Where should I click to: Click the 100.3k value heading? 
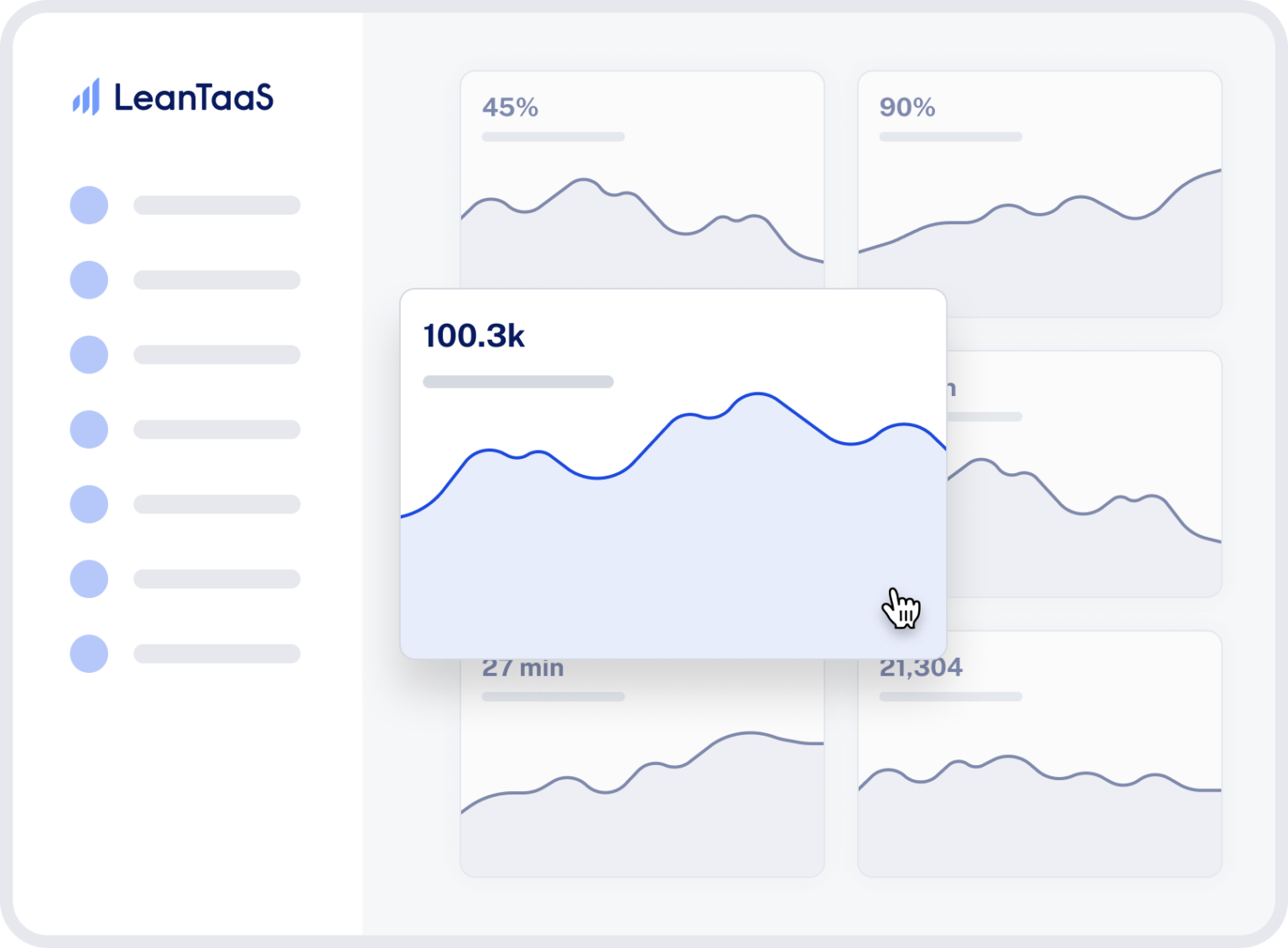[x=474, y=336]
